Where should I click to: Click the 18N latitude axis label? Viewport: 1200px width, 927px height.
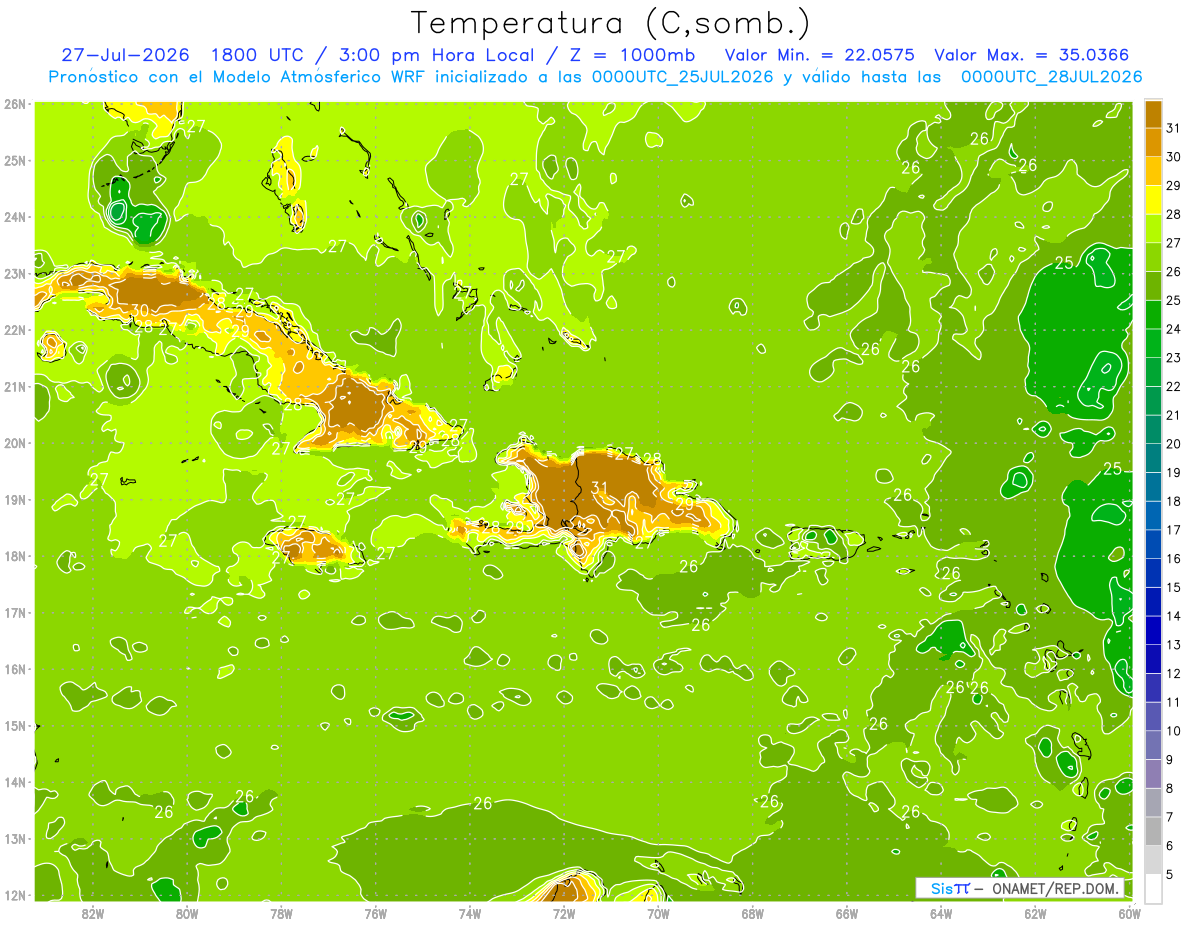pyautogui.click(x=15, y=556)
